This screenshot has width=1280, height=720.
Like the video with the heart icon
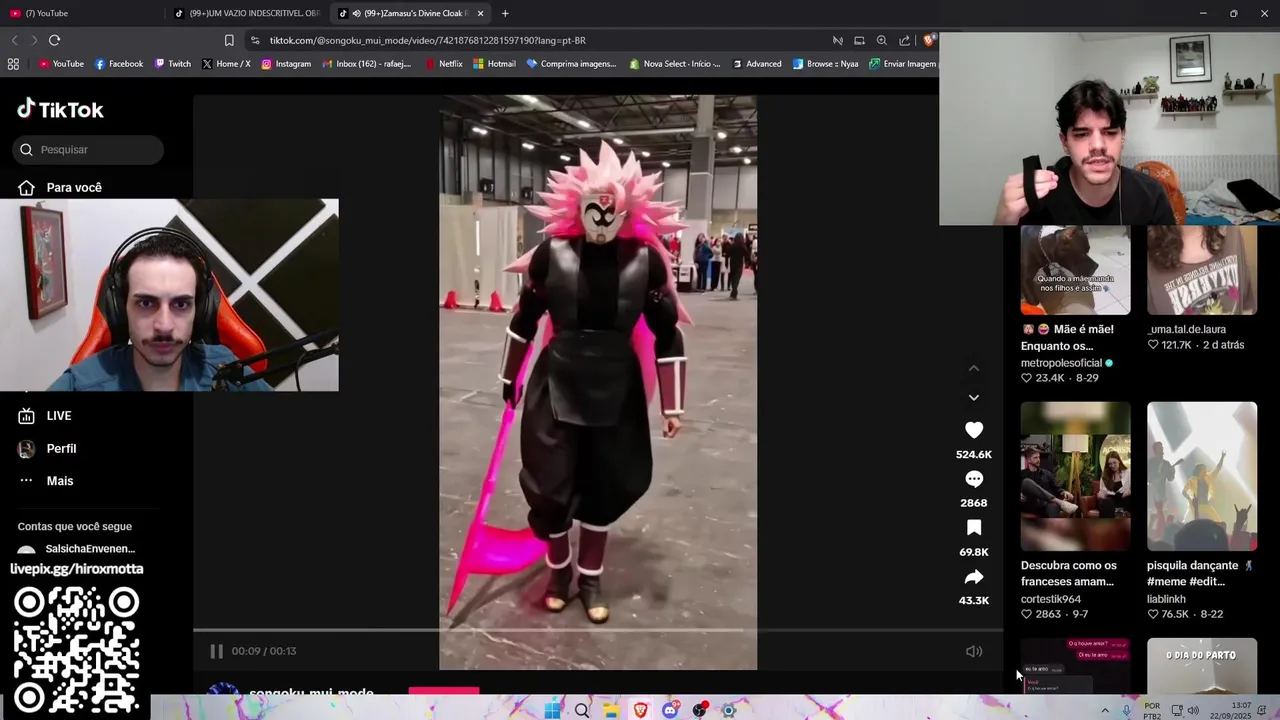(x=974, y=430)
